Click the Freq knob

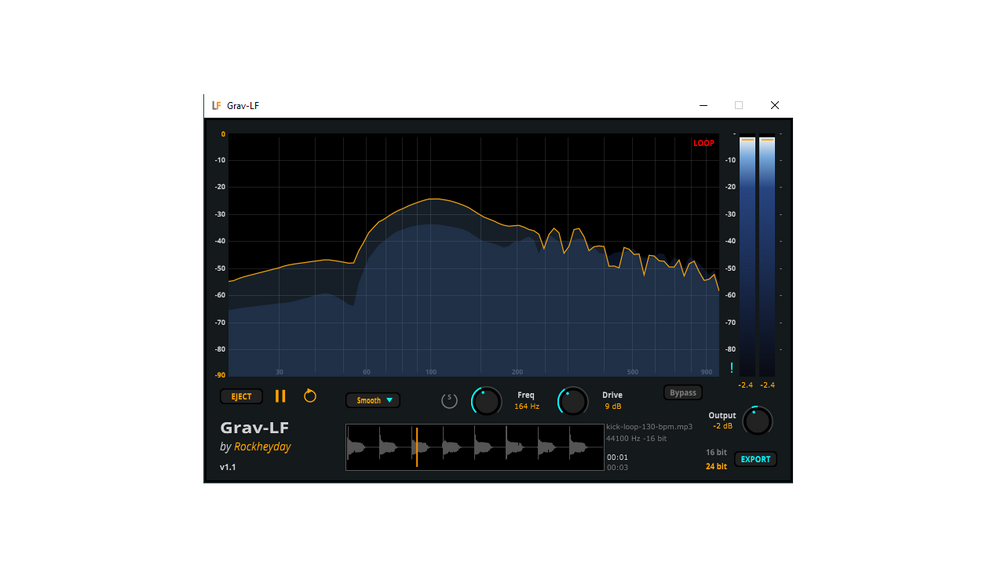pos(486,401)
